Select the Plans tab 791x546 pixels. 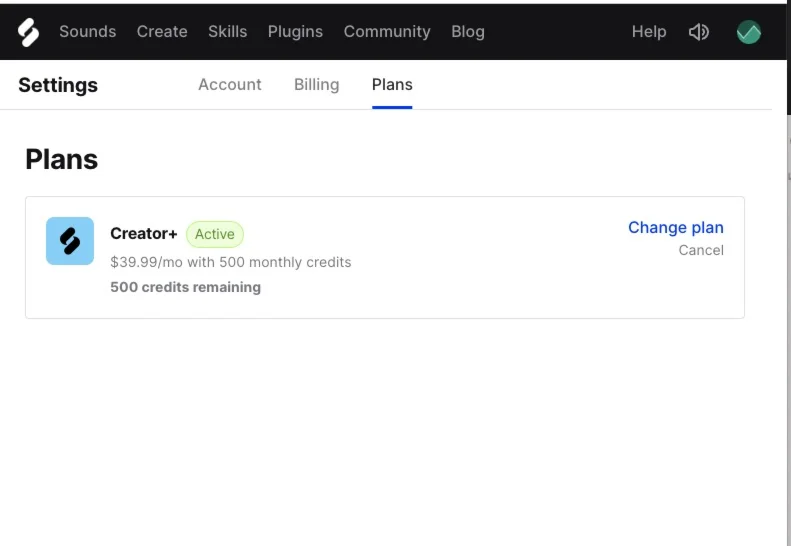coord(392,85)
